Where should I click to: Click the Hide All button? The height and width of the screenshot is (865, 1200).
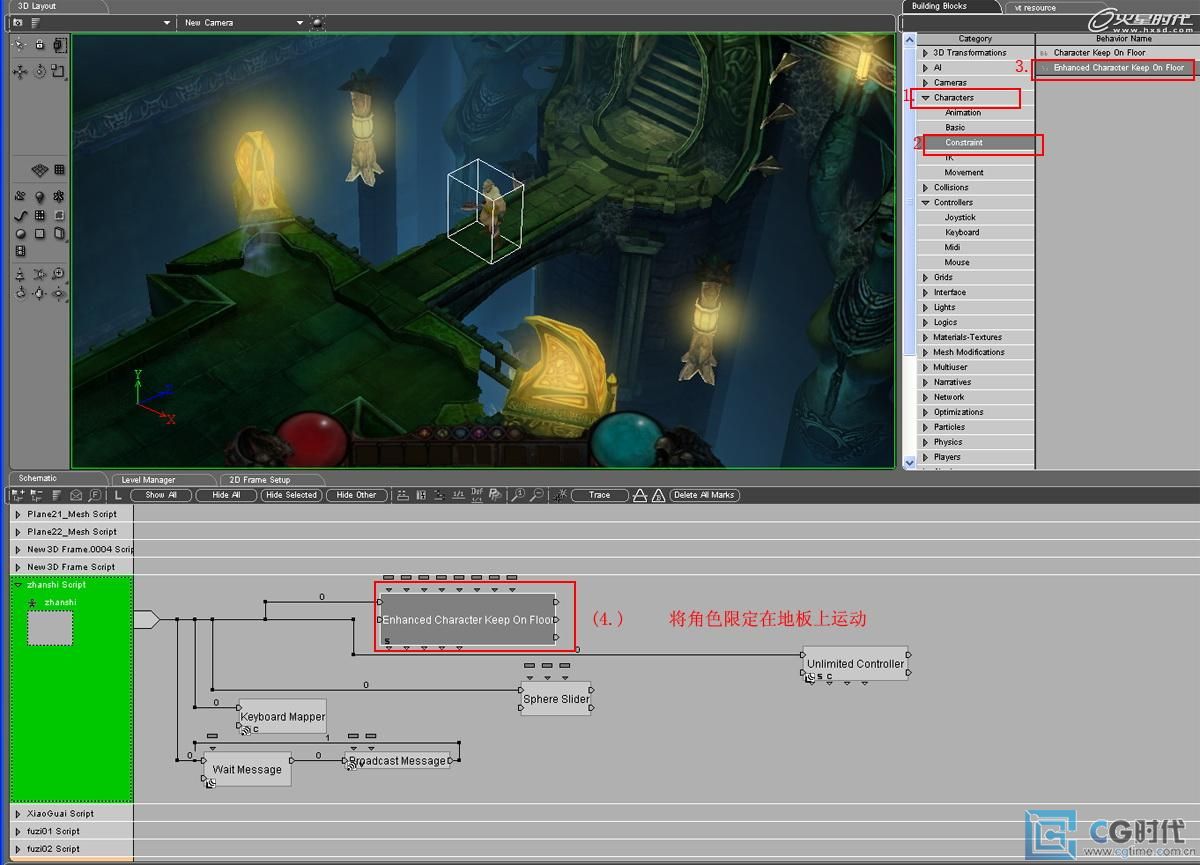pos(226,495)
